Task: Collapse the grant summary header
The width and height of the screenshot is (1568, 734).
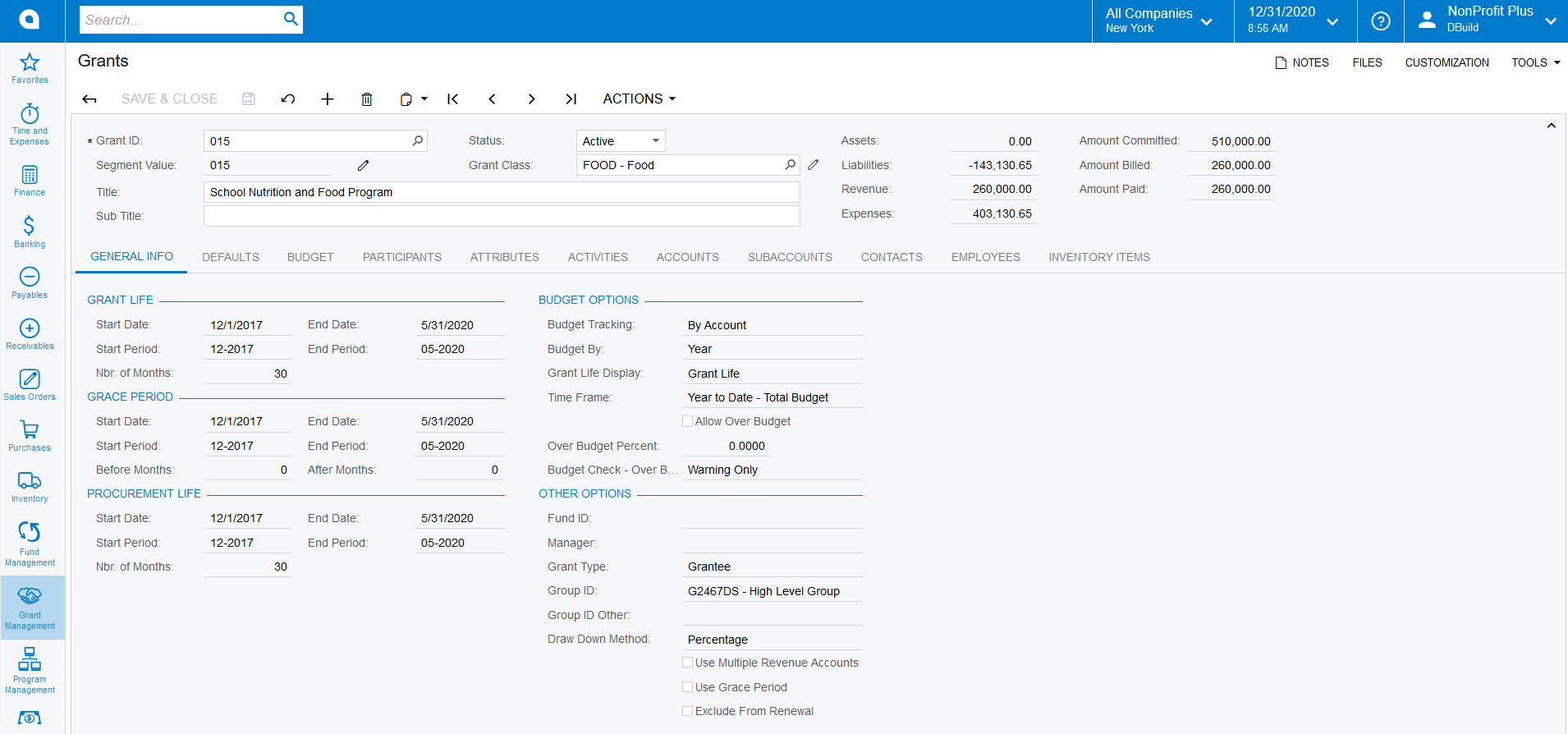Action: click(x=1552, y=126)
